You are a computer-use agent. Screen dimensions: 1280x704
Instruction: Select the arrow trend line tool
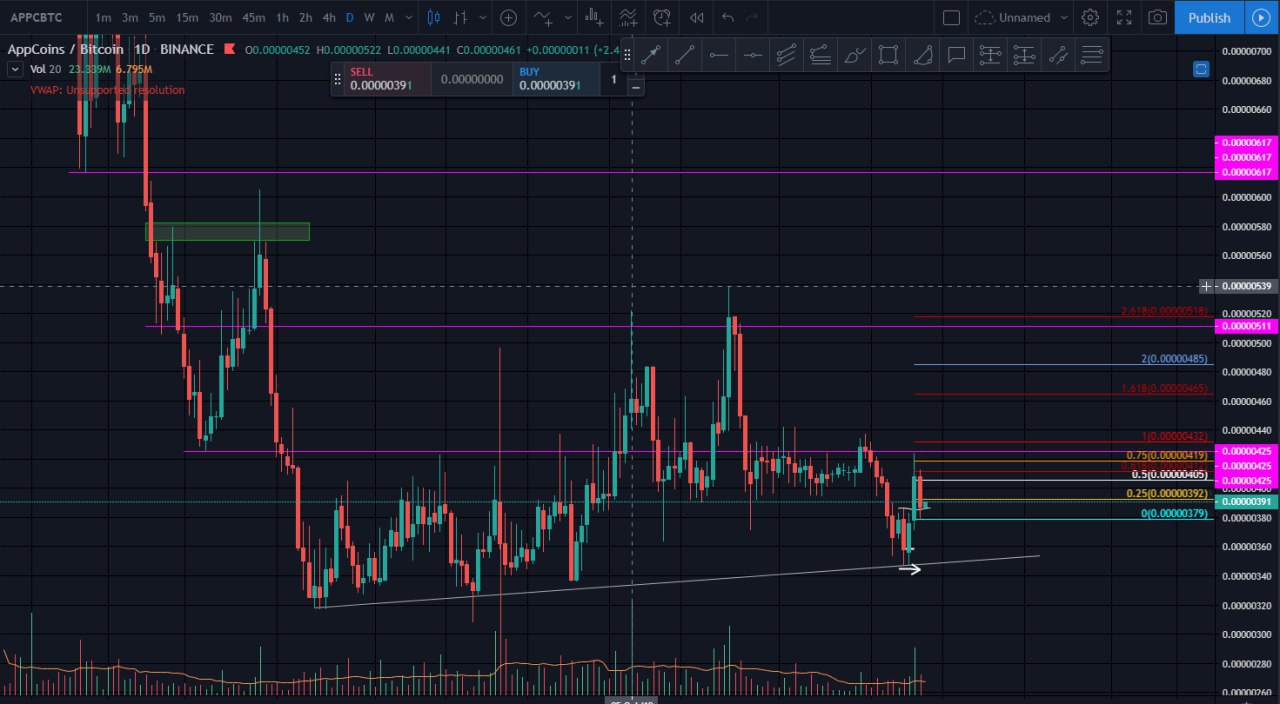pos(651,56)
